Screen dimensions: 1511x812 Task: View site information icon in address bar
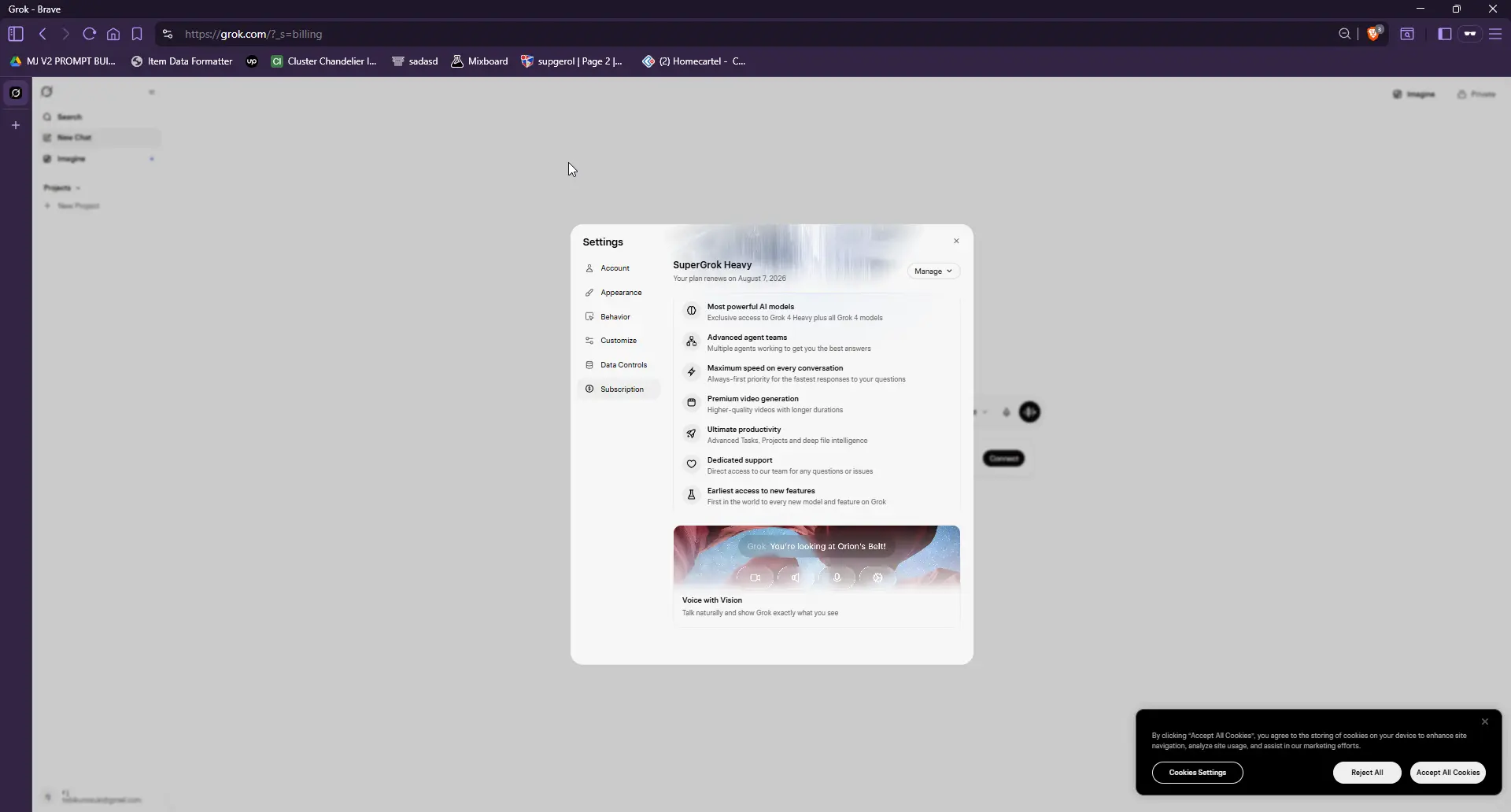tap(167, 34)
